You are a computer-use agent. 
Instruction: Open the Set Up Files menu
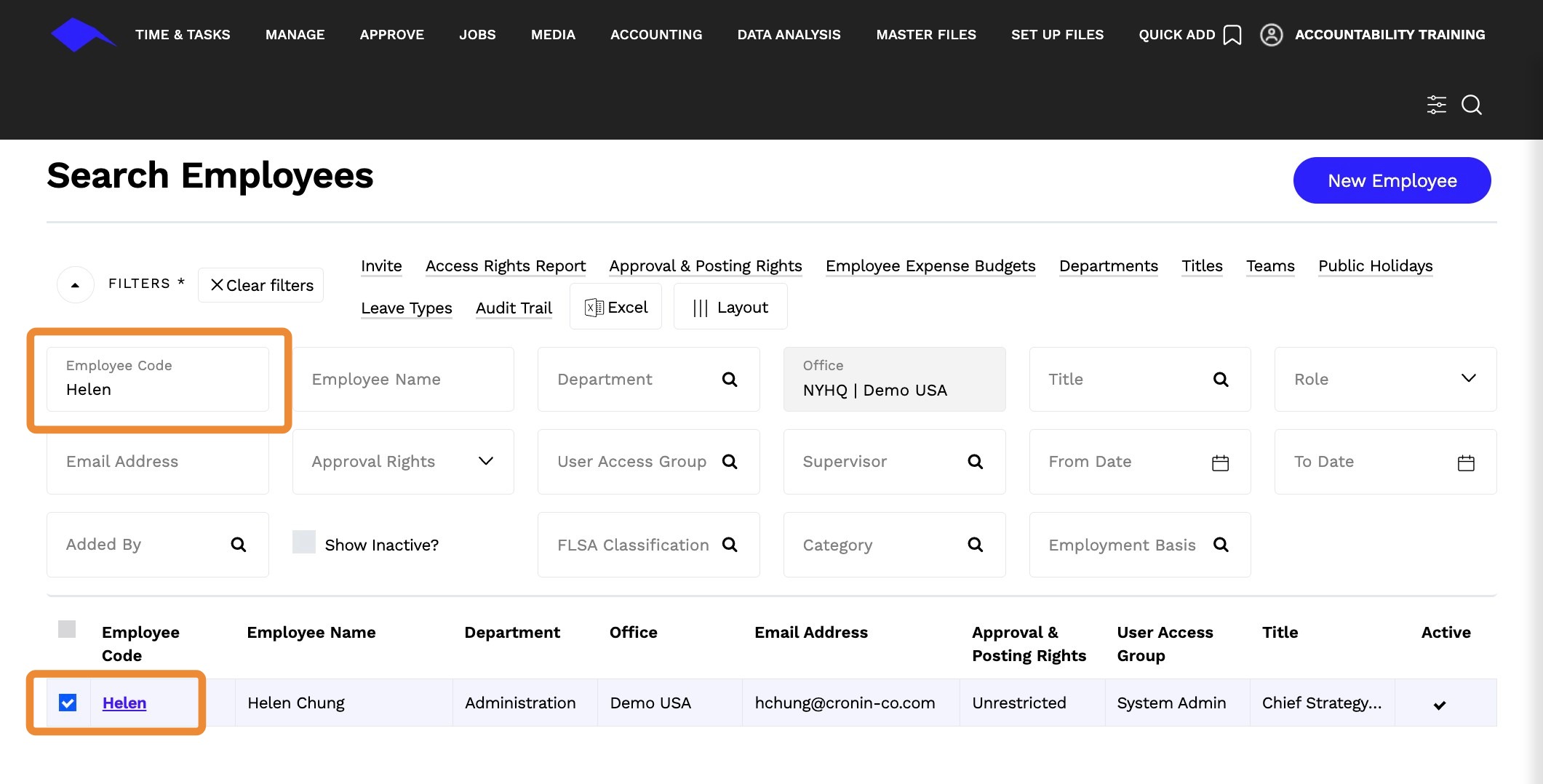click(1058, 34)
